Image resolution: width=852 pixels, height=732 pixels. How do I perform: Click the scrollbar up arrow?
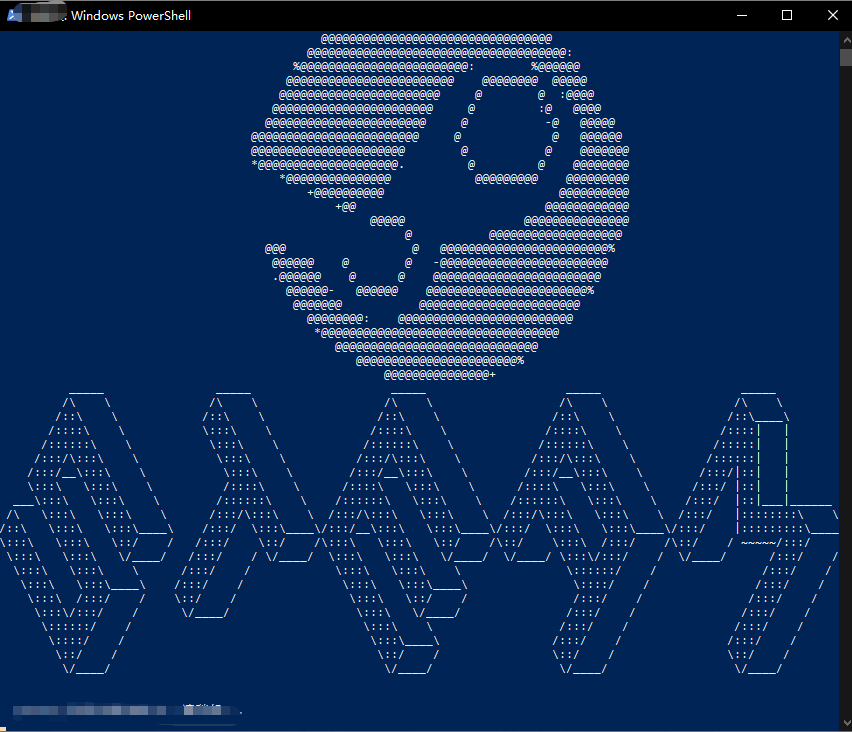[x=845, y=38]
